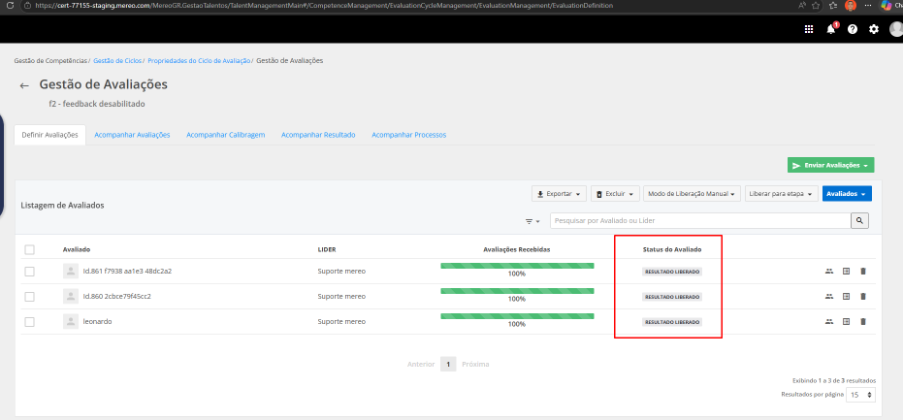Open the help question mark icon

852,29
